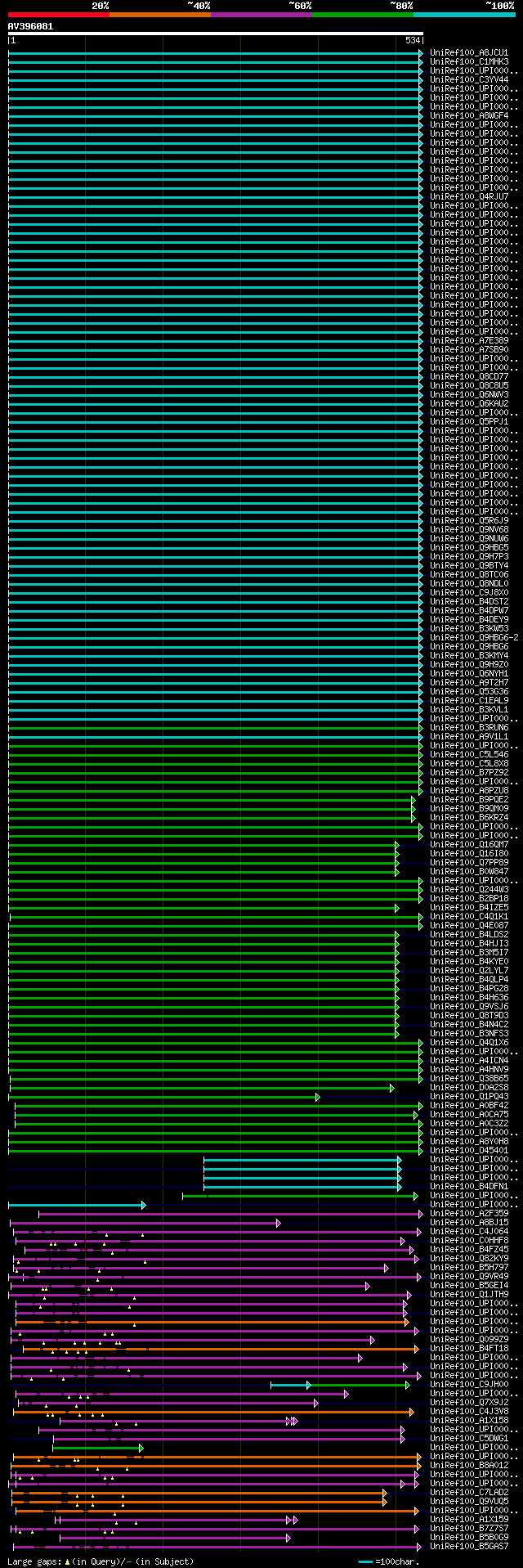This screenshot has width=523, height=1568.
Task: Open the UniRef100_Q1PQ43 entry
Action: (x=469, y=1096)
